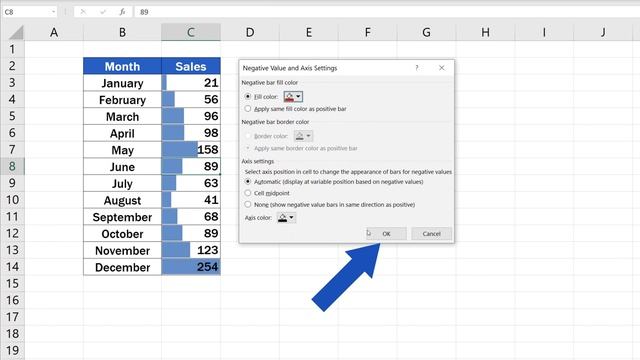
Task: Click the sales value 68
Action: point(191,217)
